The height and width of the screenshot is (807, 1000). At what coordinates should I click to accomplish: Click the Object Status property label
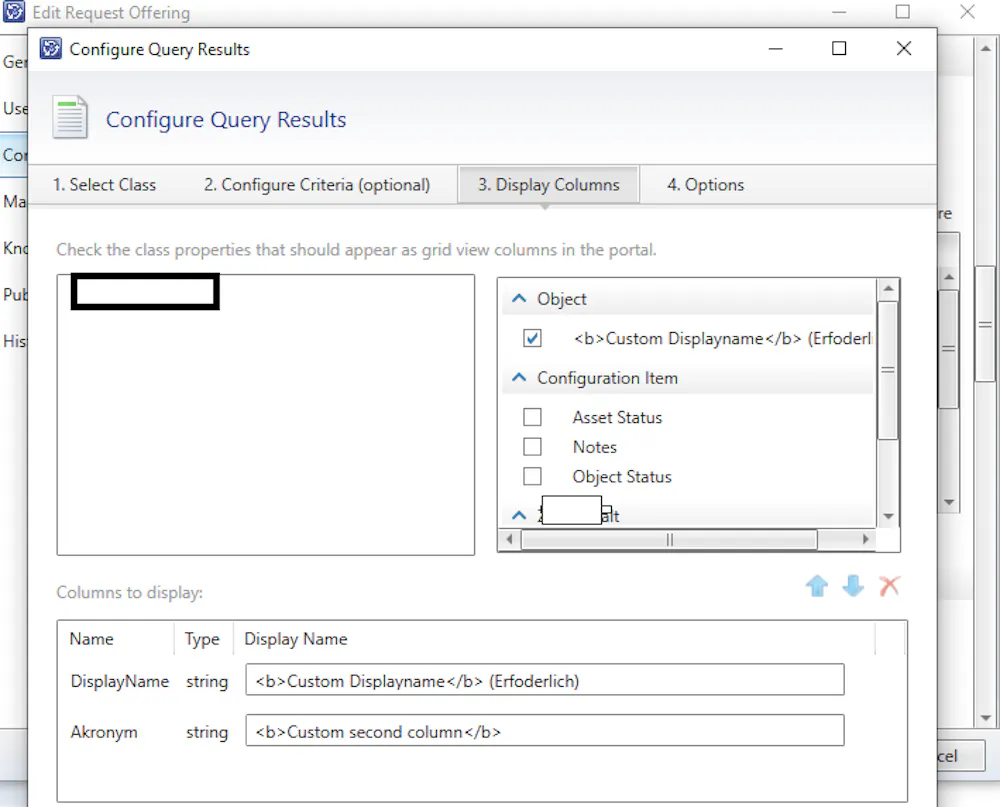(622, 477)
